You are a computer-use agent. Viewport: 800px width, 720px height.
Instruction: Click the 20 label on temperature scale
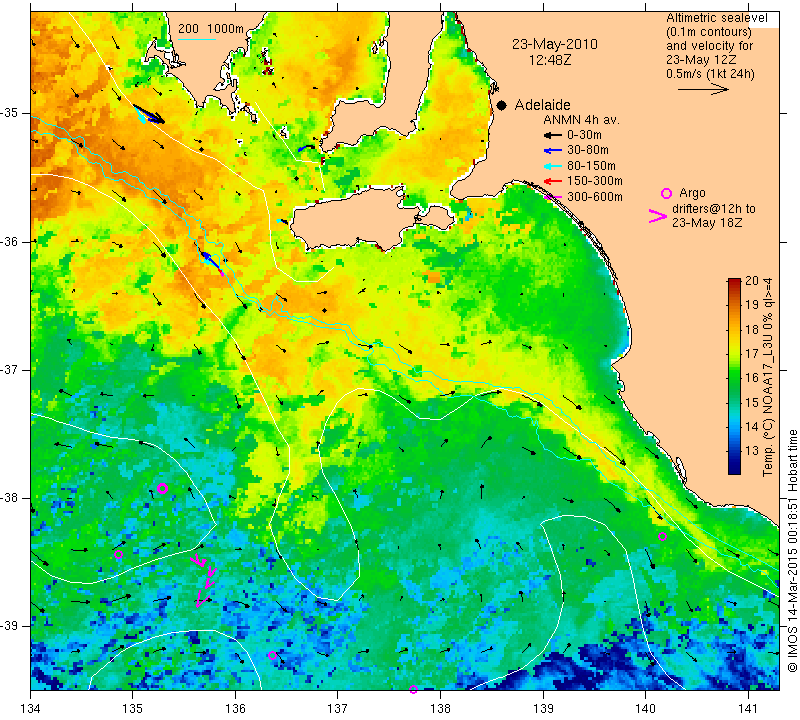coord(752,281)
